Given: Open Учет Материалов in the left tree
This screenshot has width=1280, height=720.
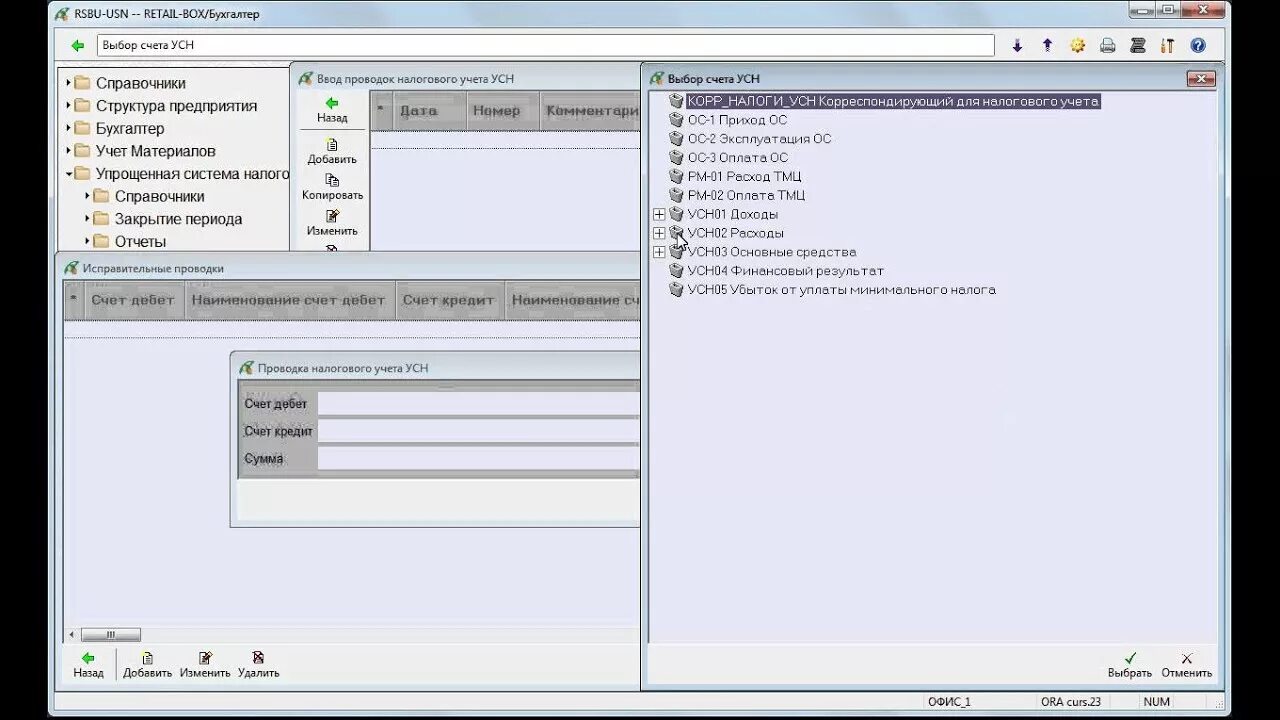Looking at the screenshot, I should 155,151.
